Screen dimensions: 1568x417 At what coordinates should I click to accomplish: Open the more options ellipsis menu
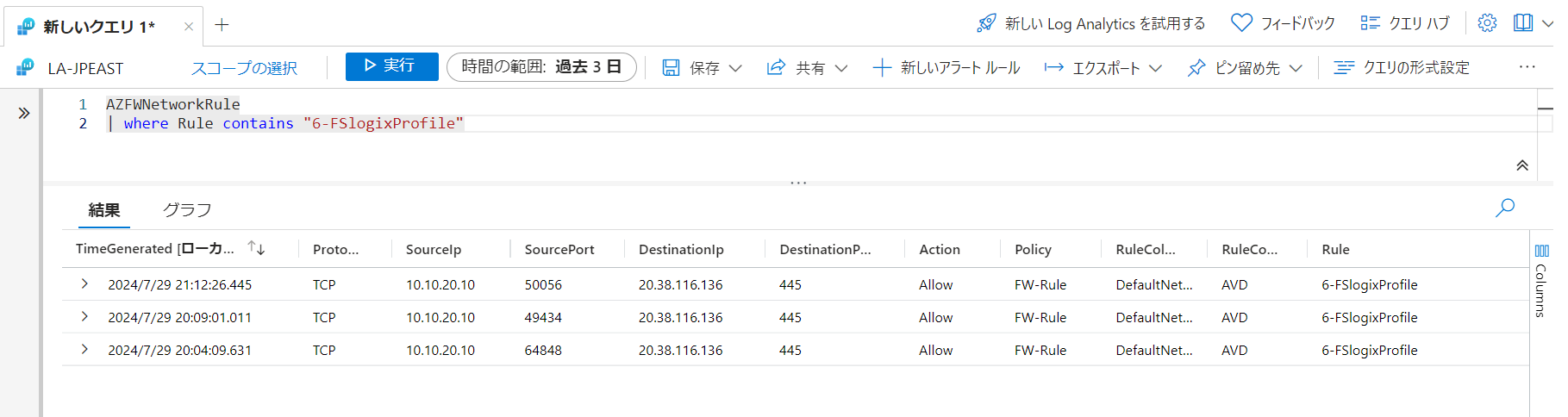click(1527, 67)
